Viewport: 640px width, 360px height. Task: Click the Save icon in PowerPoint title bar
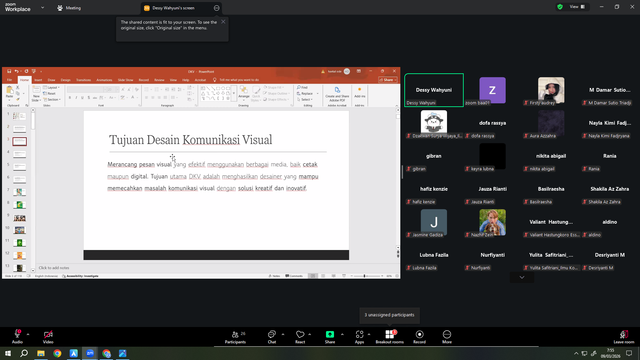[9, 71]
